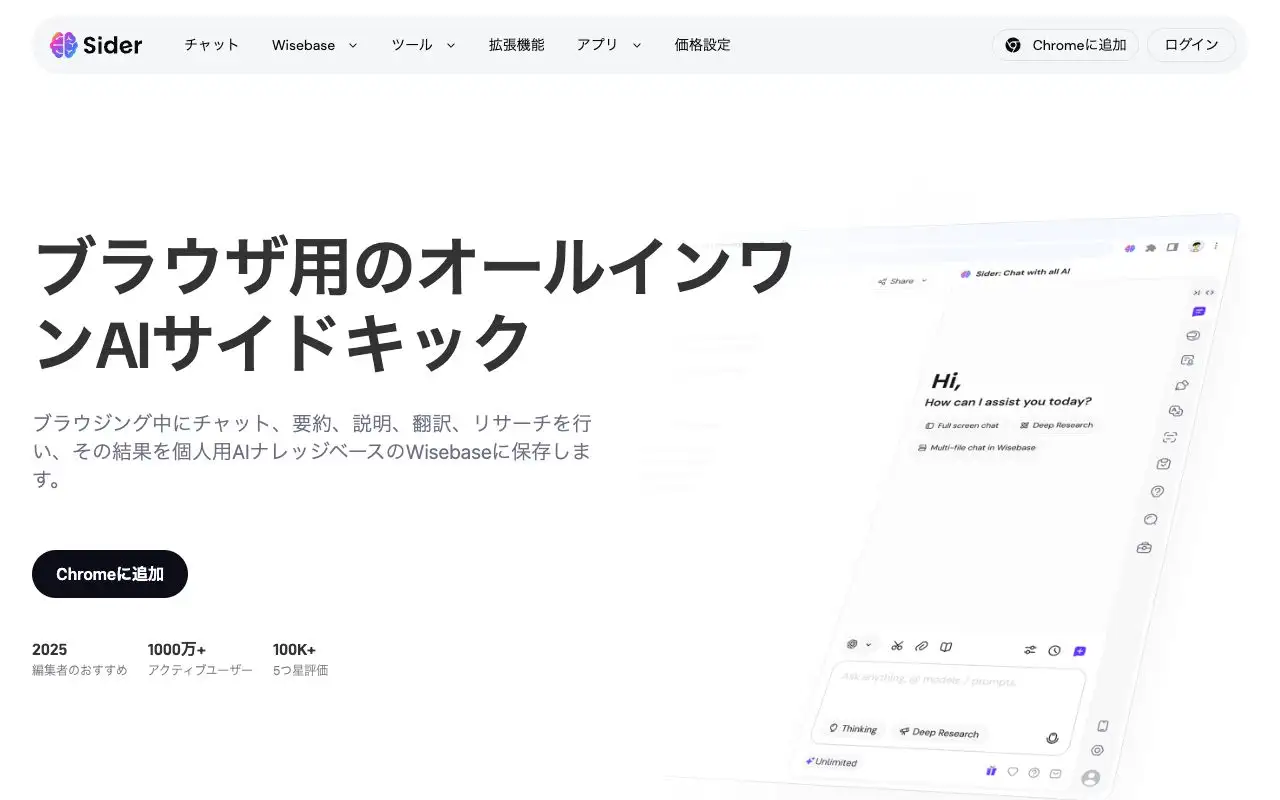Click the heart icon below chat input
The height and width of the screenshot is (800, 1280).
click(1012, 772)
